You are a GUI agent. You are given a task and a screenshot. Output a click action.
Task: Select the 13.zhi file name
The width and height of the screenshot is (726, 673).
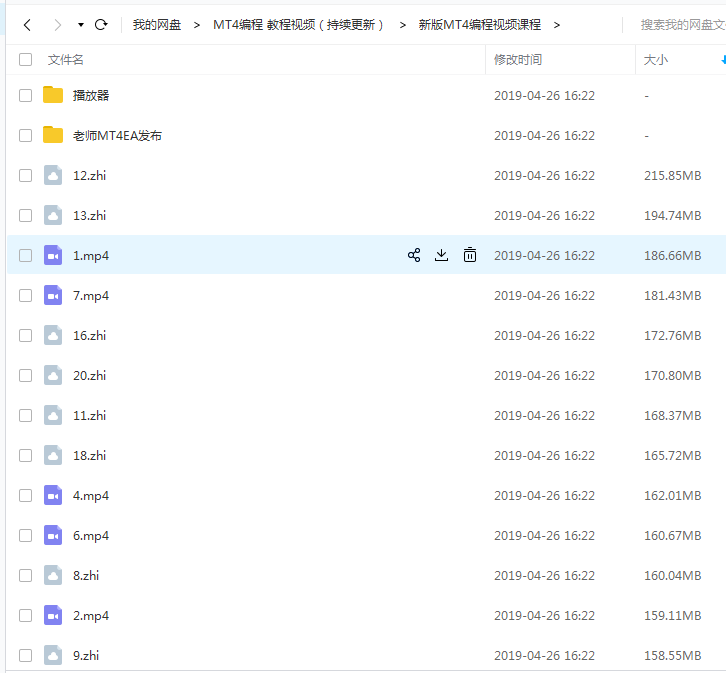89,216
